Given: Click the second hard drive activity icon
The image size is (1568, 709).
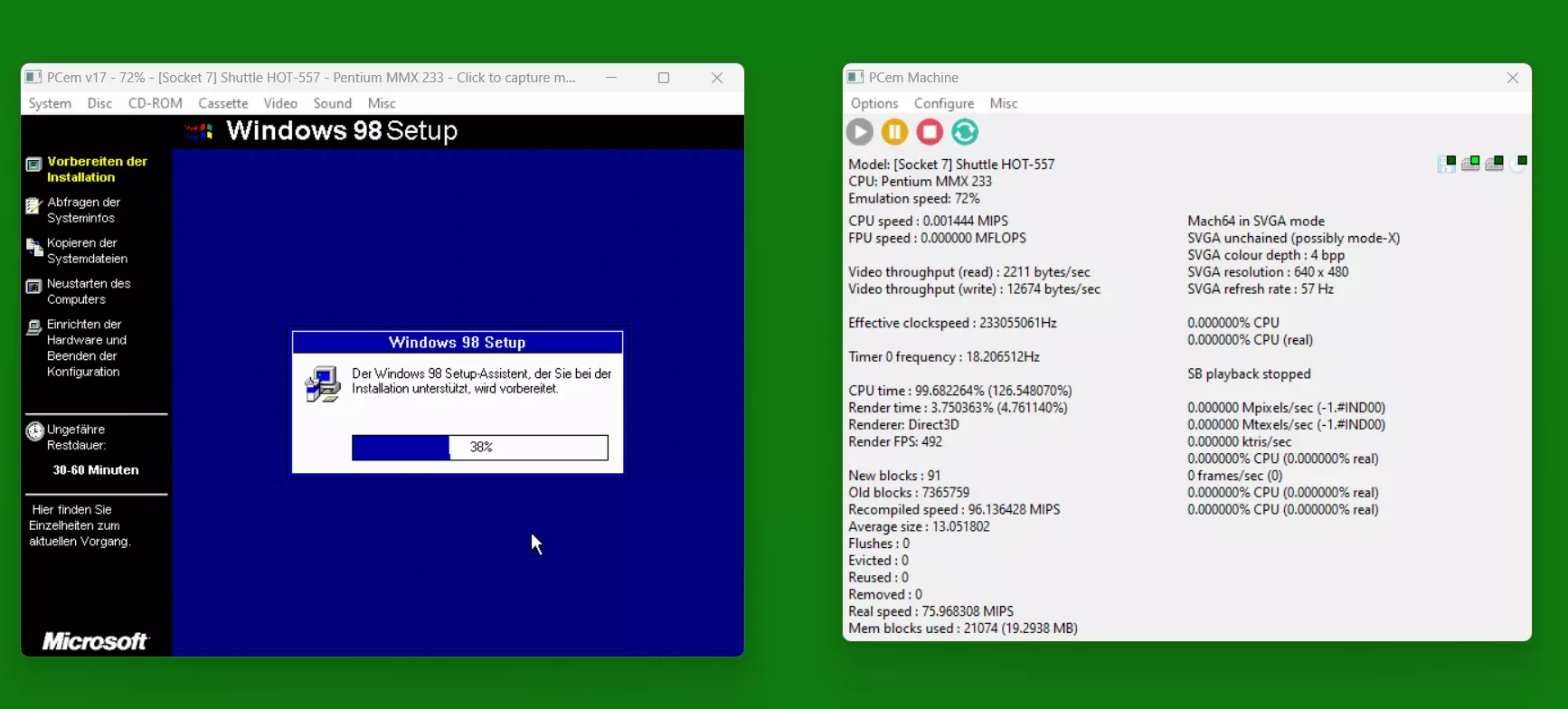Looking at the screenshot, I should click(1495, 164).
